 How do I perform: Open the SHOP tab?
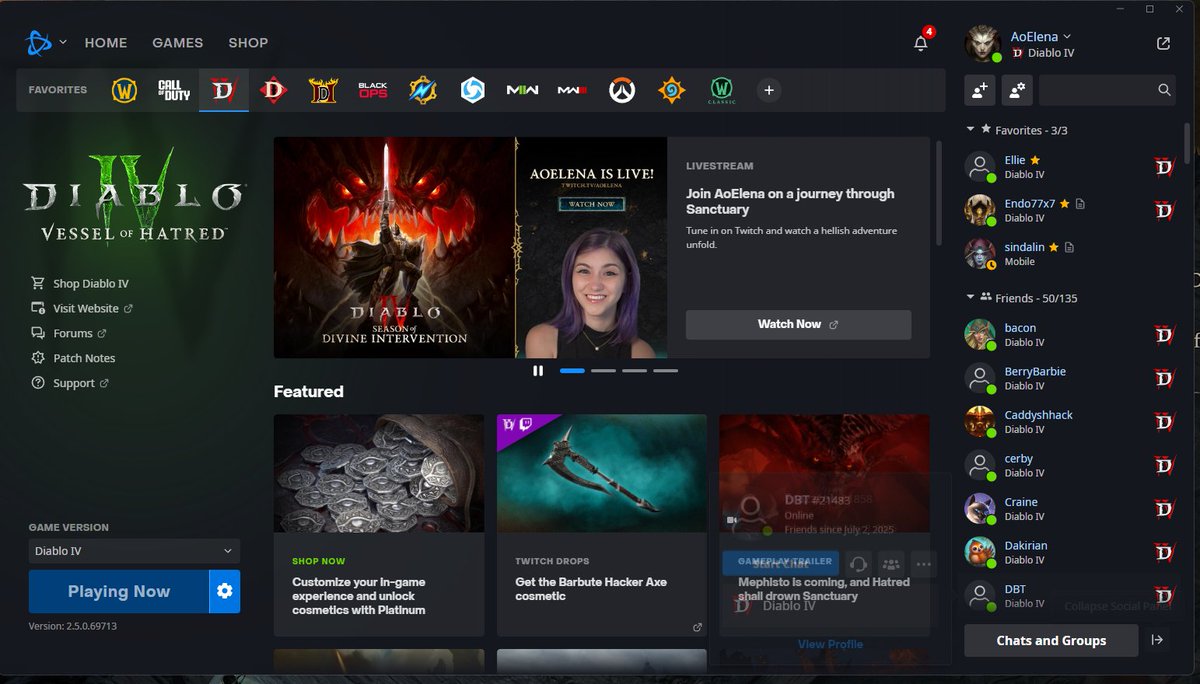pyautogui.click(x=248, y=43)
